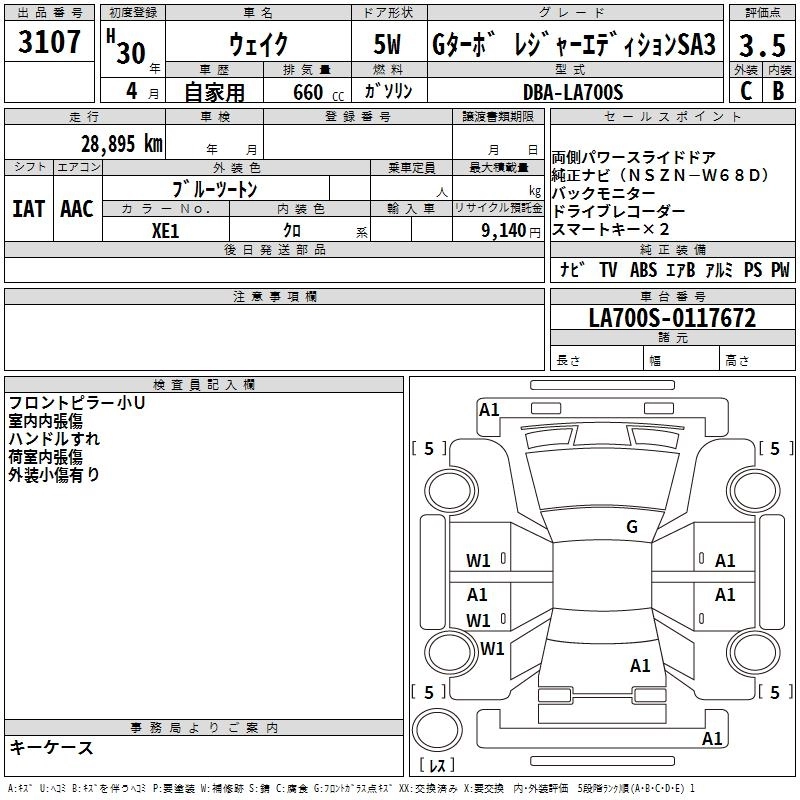Image resolution: width=800 pixels, height=800 pixels.
Task: Click the セールスポイント header
Action: [672, 116]
